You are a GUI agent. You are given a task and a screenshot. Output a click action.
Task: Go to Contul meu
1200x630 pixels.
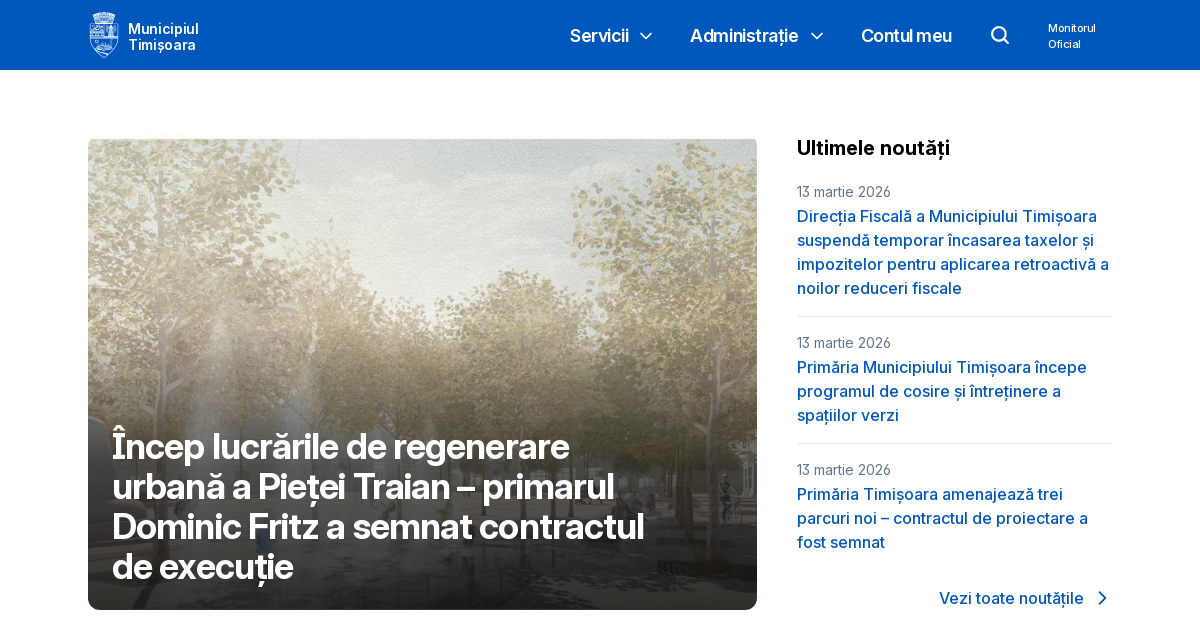pos(906,36)
